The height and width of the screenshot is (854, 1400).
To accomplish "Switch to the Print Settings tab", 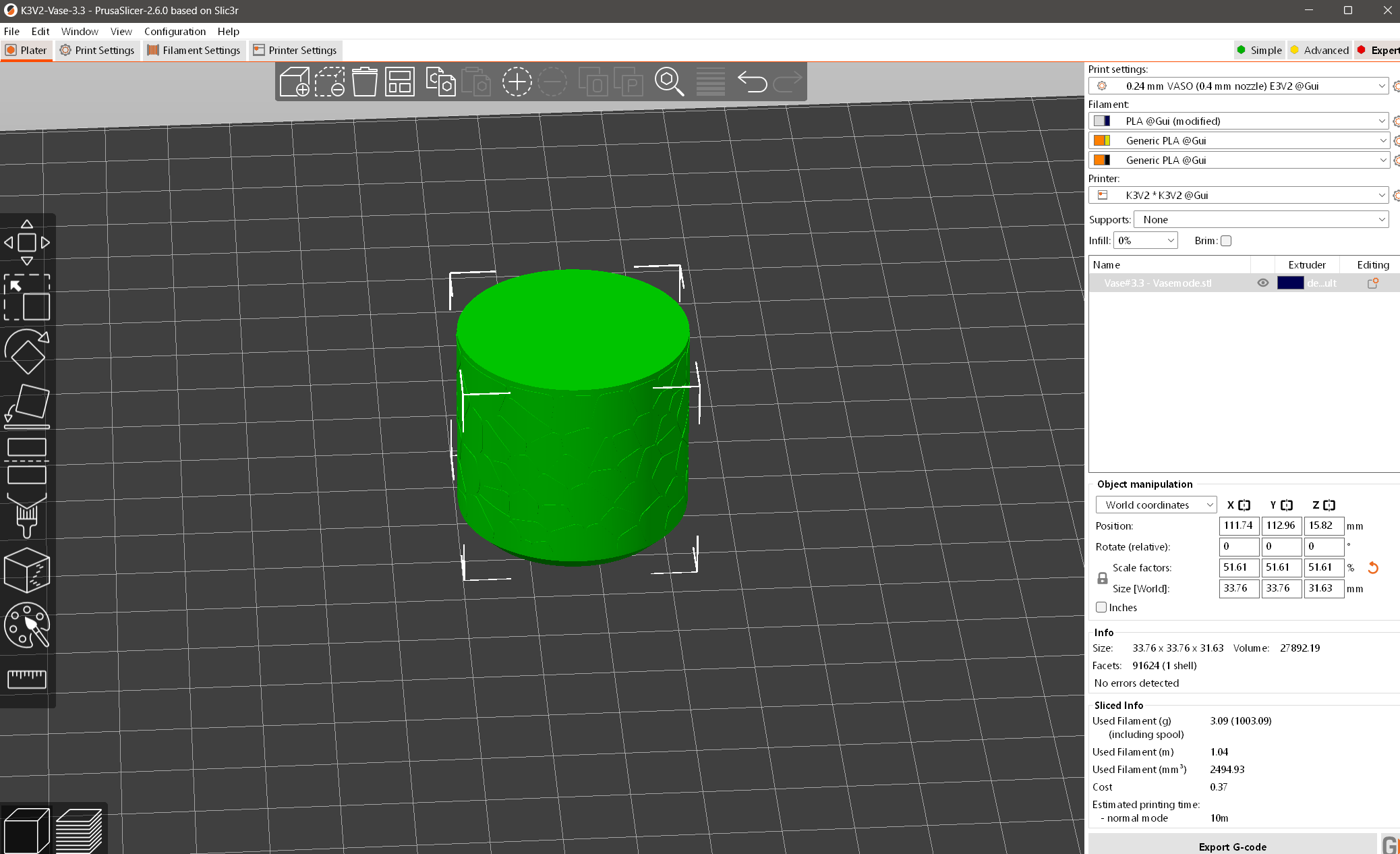I will [97, 50].
